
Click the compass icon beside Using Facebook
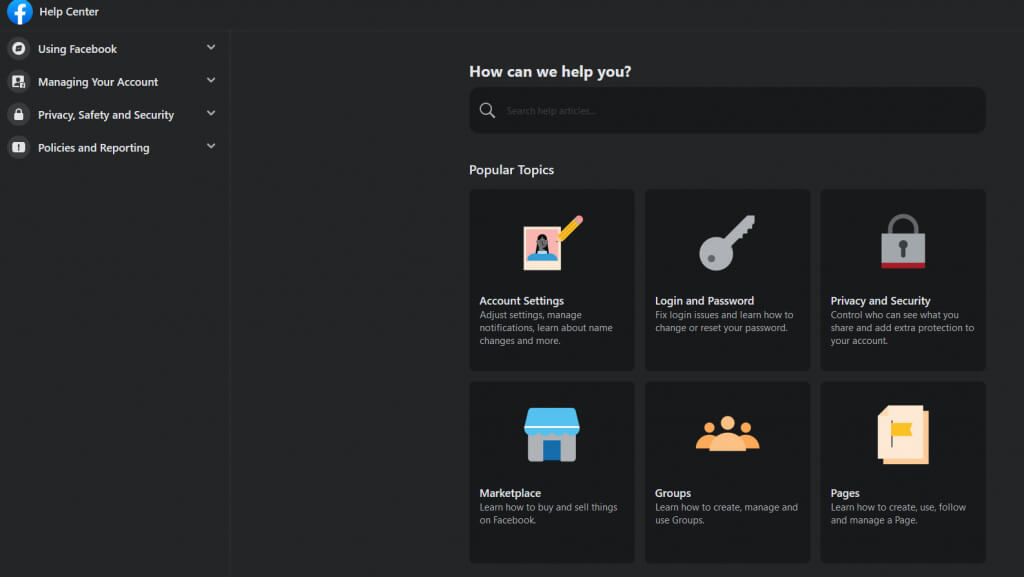(18, 49)
